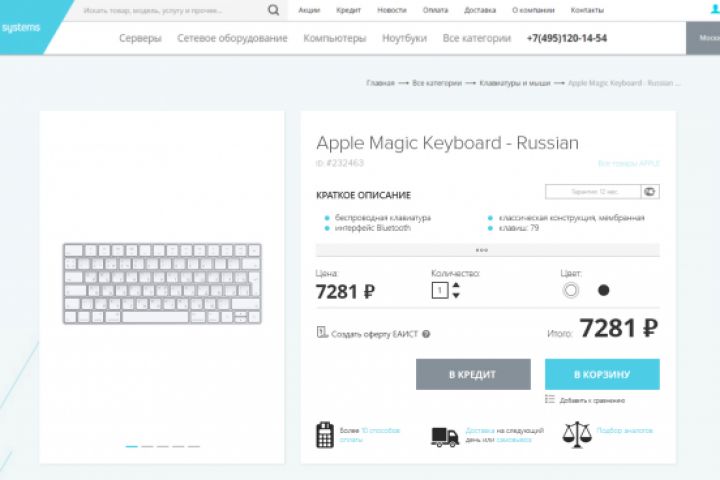This screenshot has height=480, width=720.
Task: Click the ЕАИСТ offer document icon
Action: (321, 333)
